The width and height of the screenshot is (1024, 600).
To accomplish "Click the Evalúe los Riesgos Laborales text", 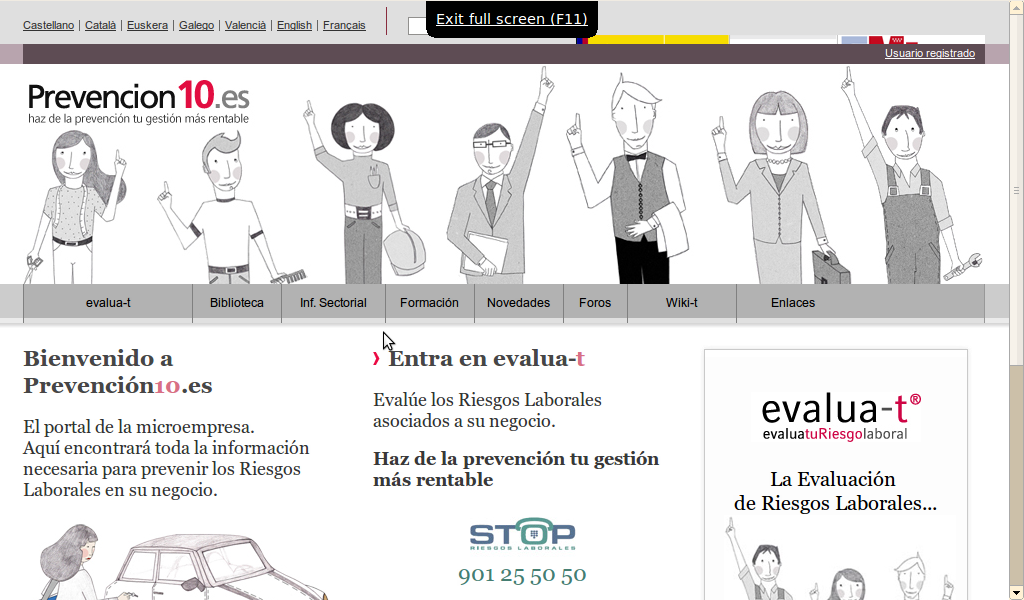I will pos(487,410).
